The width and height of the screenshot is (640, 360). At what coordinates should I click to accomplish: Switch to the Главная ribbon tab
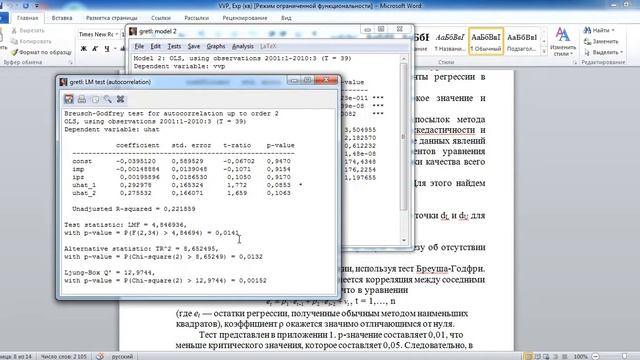click(27, 18)
